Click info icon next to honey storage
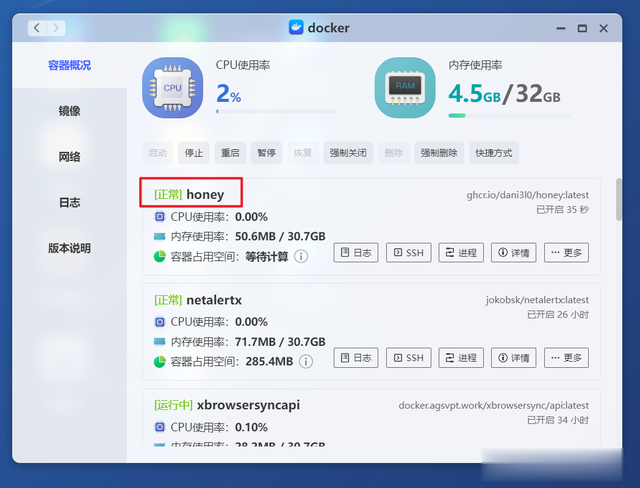Image resolution: width=640 pixels, height=488 pixels. (301, 257)
